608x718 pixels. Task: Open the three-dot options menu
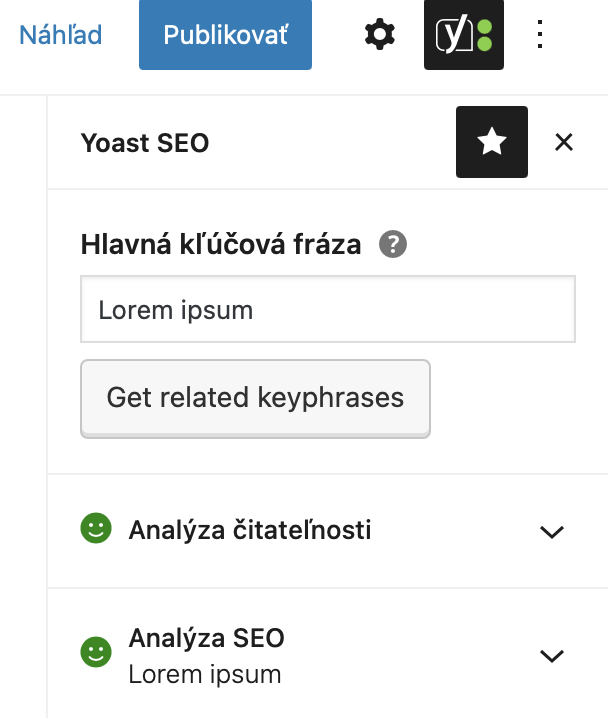point(540,34)
